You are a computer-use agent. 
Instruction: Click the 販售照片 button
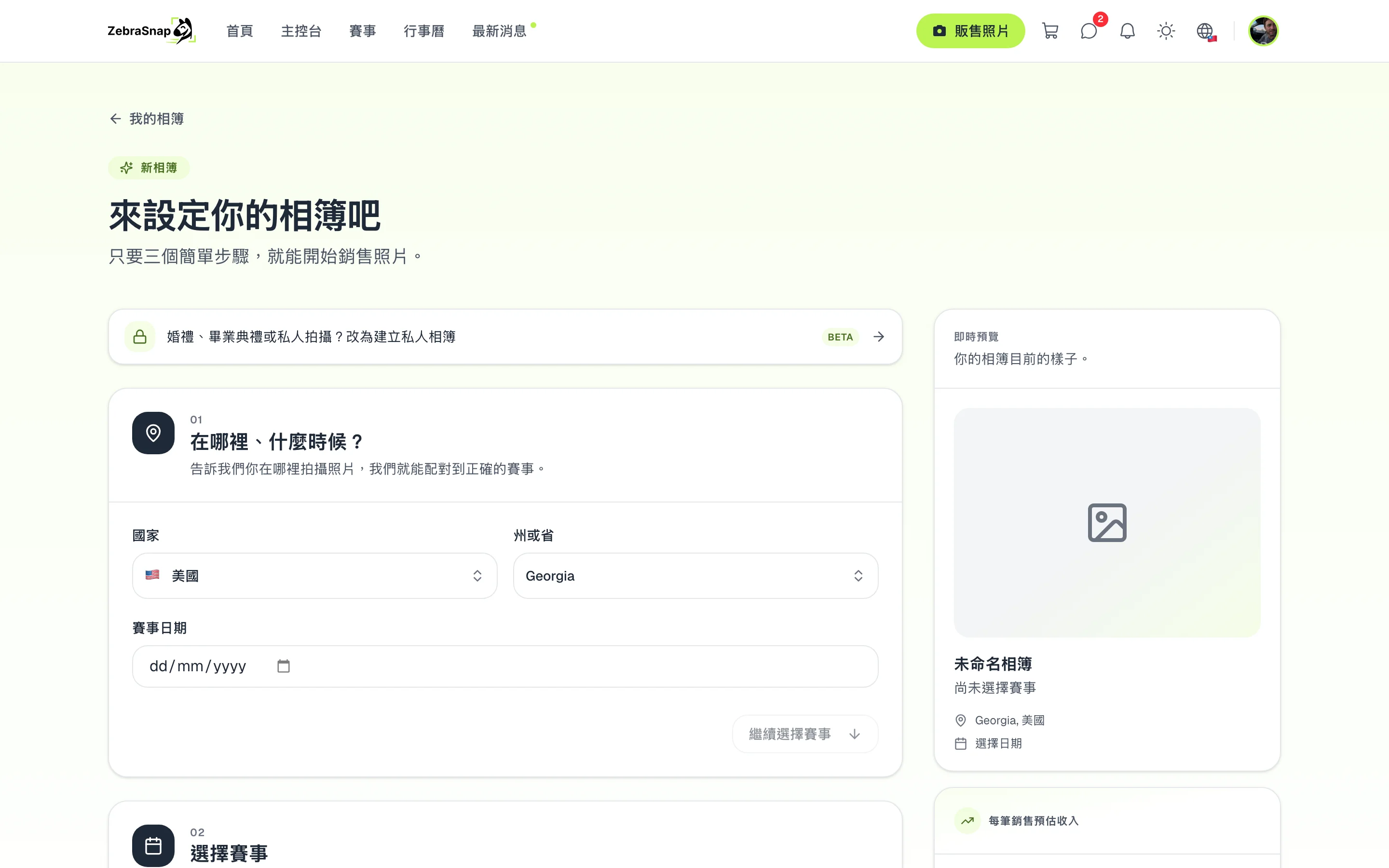point(970,31)
